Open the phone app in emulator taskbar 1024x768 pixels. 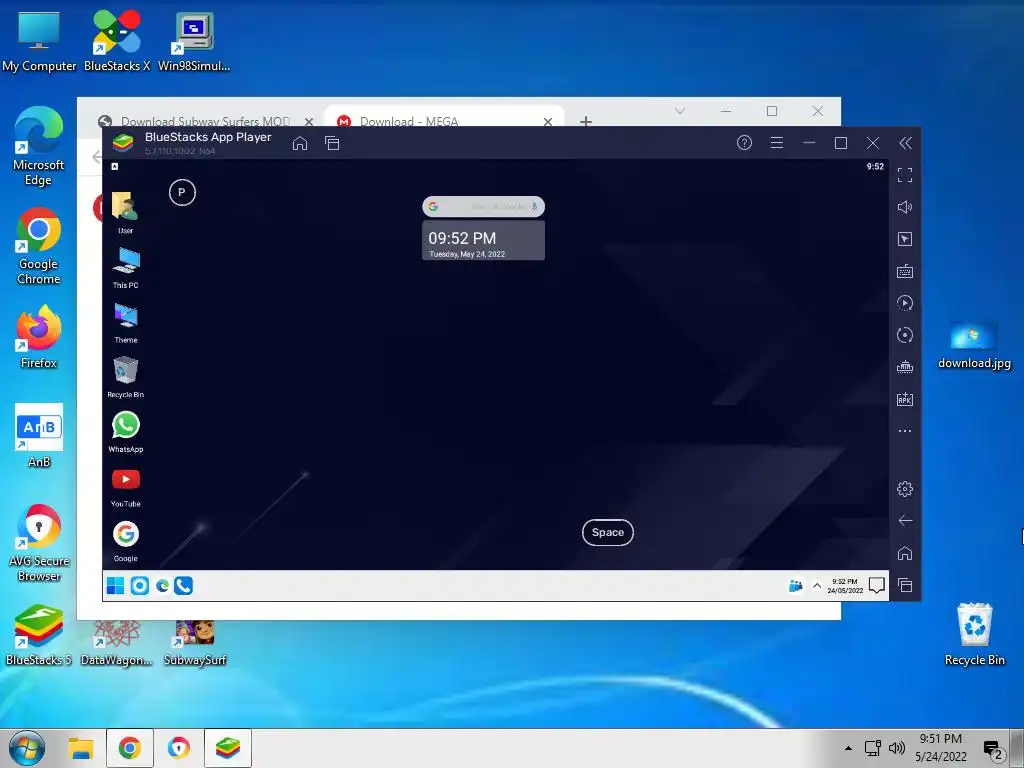point(184,586)
